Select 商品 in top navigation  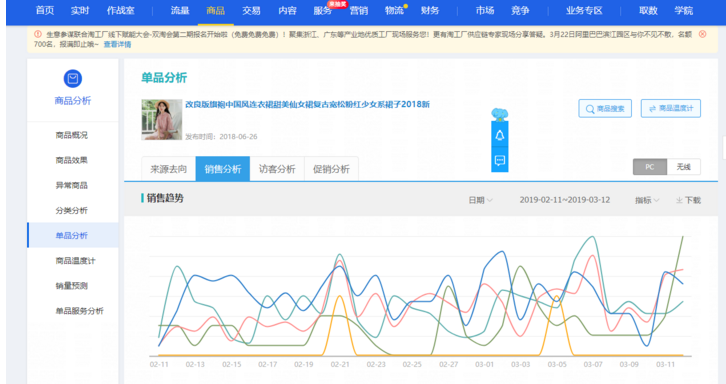(215, 10)
